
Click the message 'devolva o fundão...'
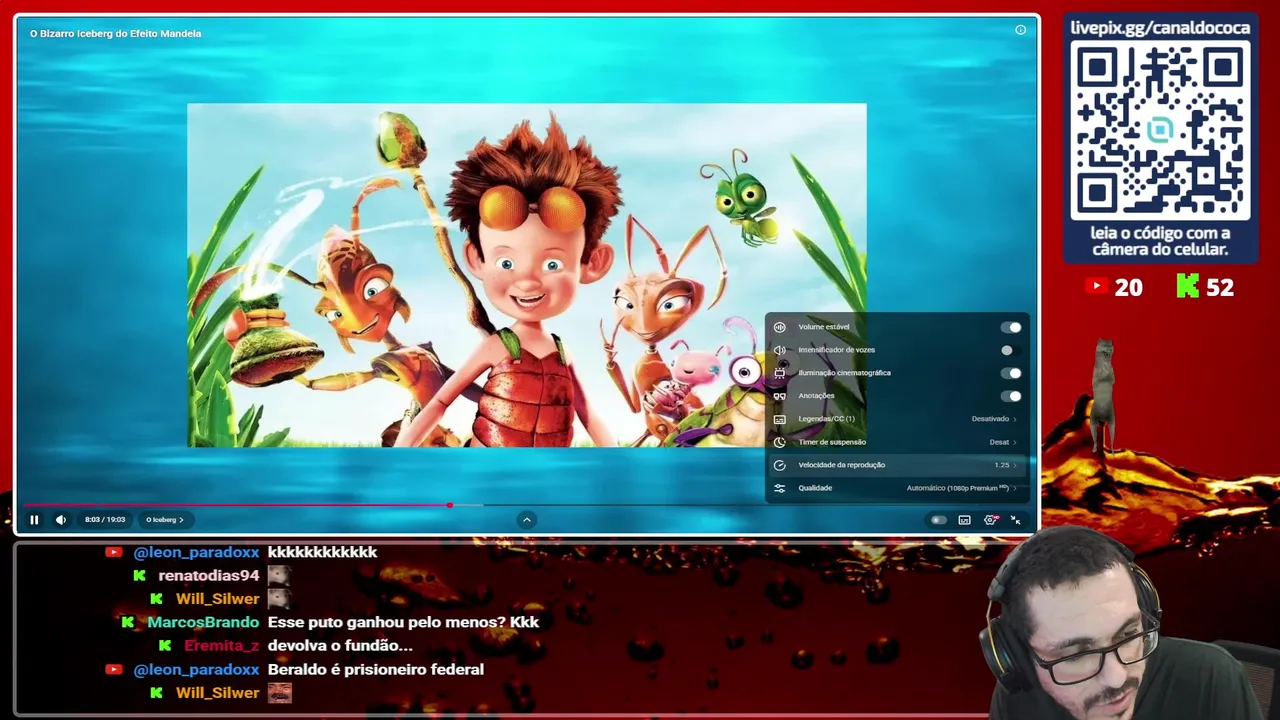[340, 646]
